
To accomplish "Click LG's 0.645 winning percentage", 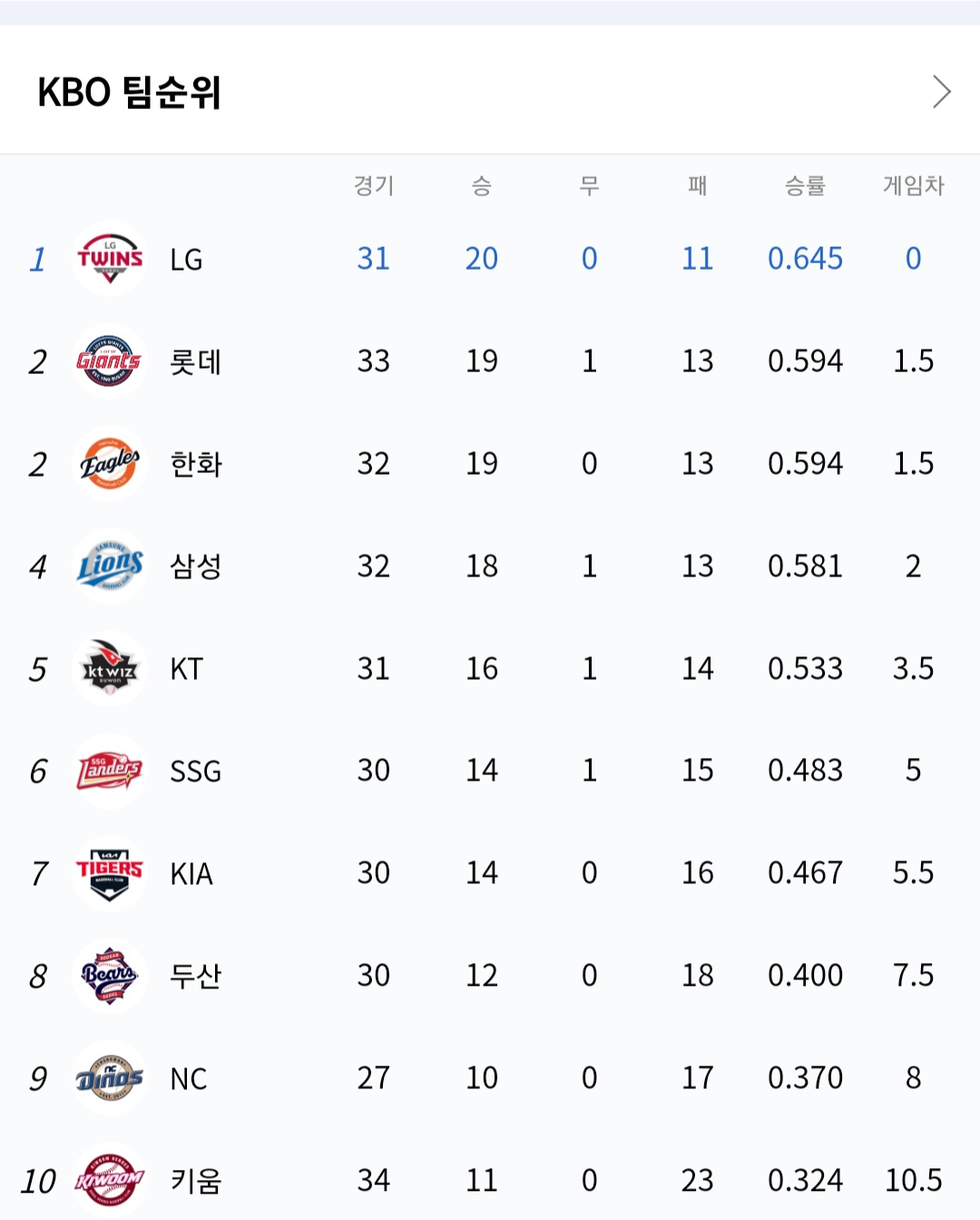I will [806, 259].
